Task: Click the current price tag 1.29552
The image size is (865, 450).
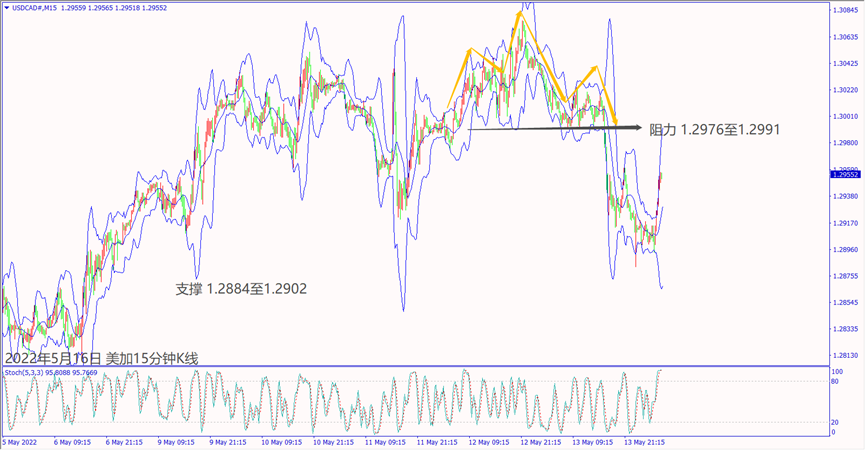Action: point(845,174)
